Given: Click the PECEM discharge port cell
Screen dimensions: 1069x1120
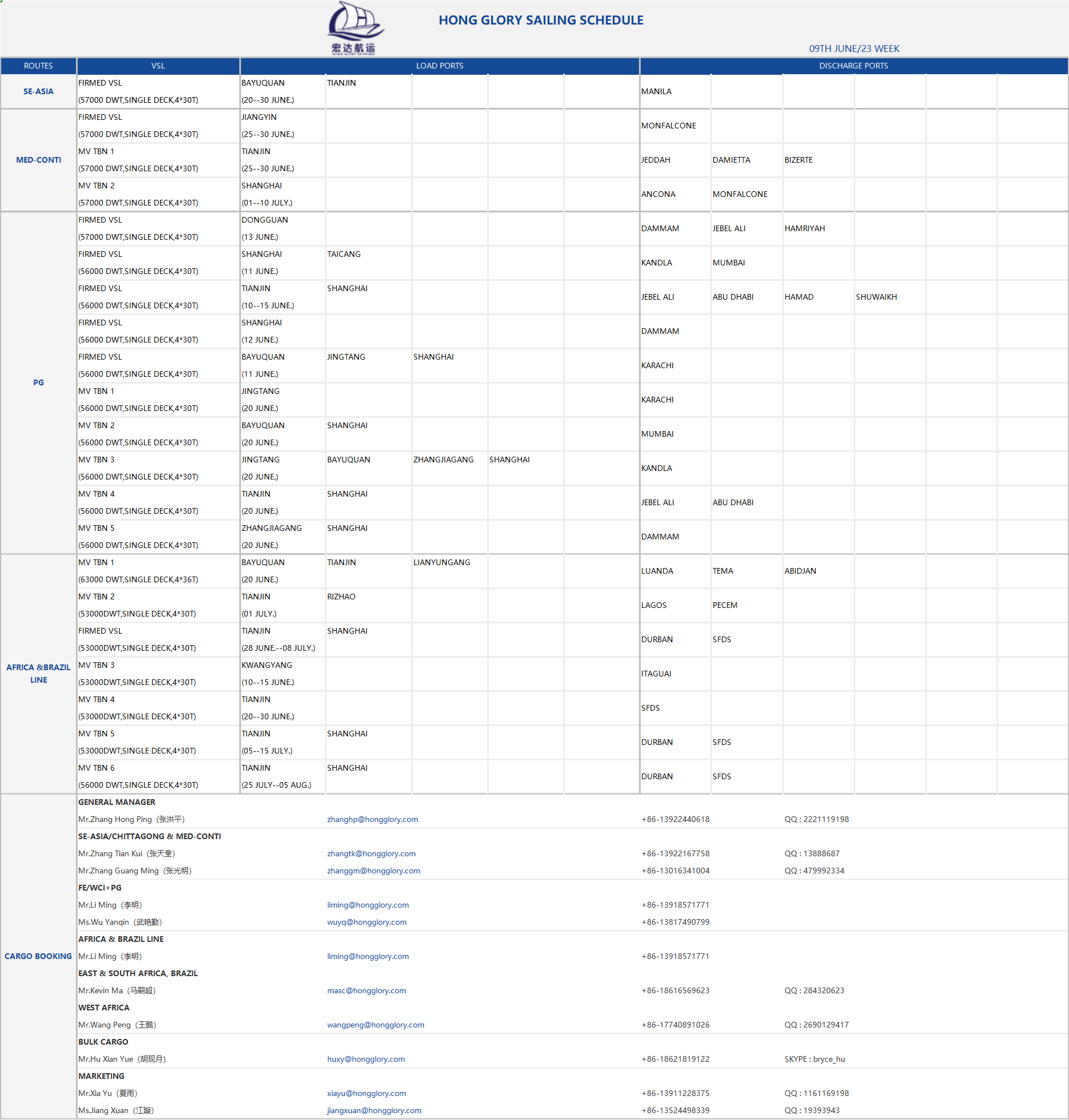Looking at the screenshot, I should coord(746,605).
